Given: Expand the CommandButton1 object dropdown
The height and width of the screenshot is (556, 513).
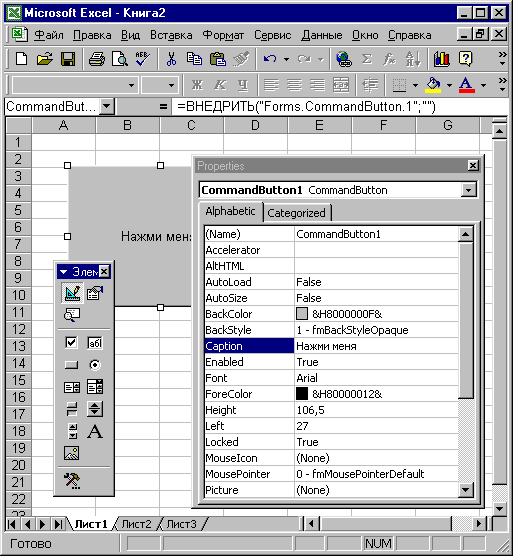Looking at the screenshot, I should (468, 190).
